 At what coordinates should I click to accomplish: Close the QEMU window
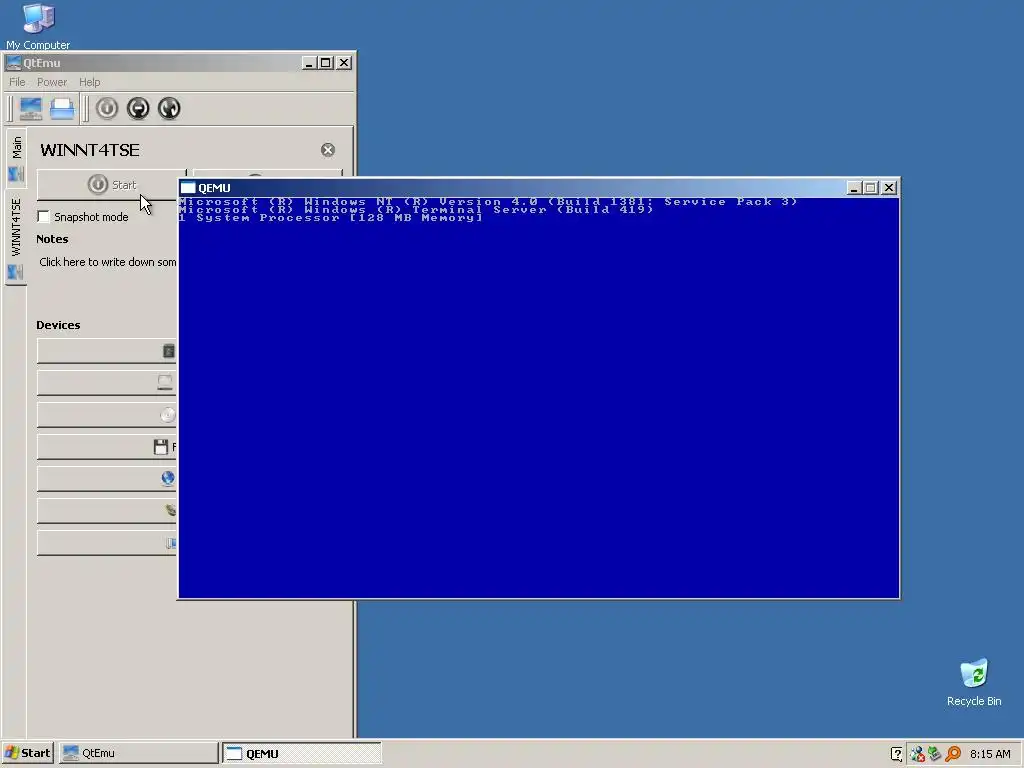coord(889,188)
